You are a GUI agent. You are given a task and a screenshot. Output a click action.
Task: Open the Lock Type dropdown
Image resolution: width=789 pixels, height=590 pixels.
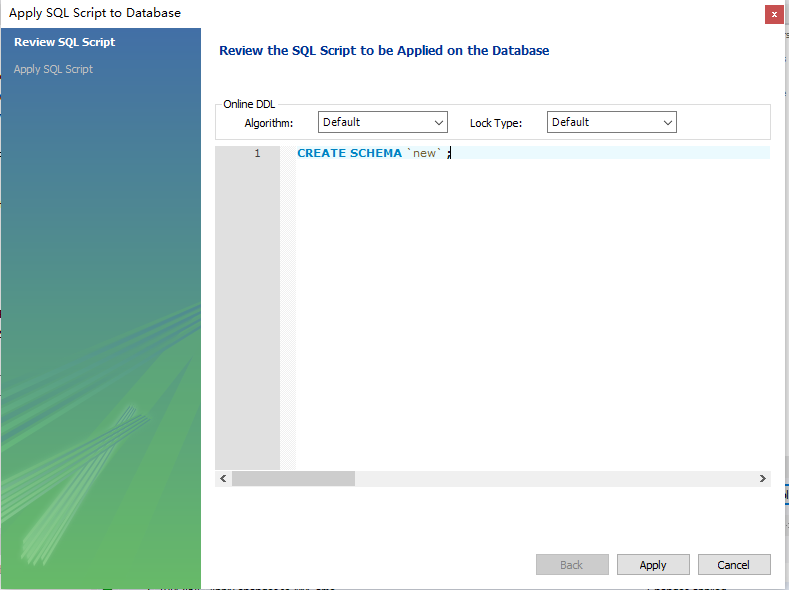[x=611, y=122]
